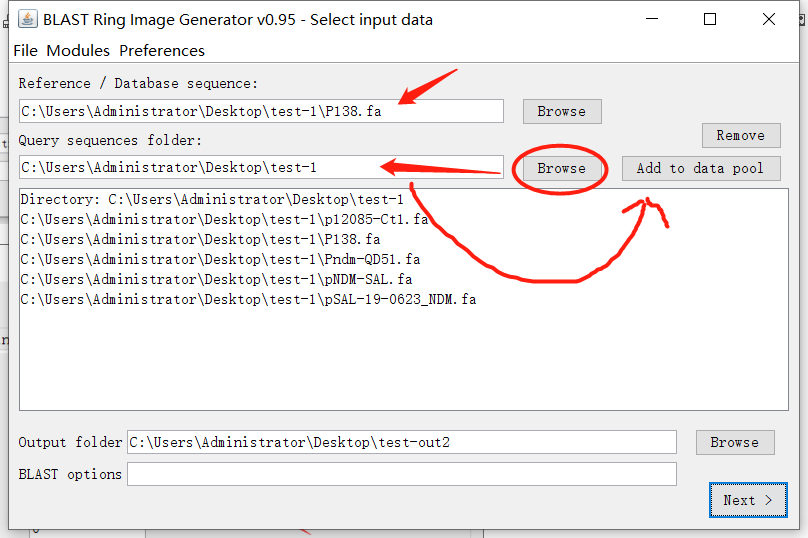Click the Java app icon in title bar
Image resolution: width=808 pixels, height=538 pixels.
pos(27,19)
